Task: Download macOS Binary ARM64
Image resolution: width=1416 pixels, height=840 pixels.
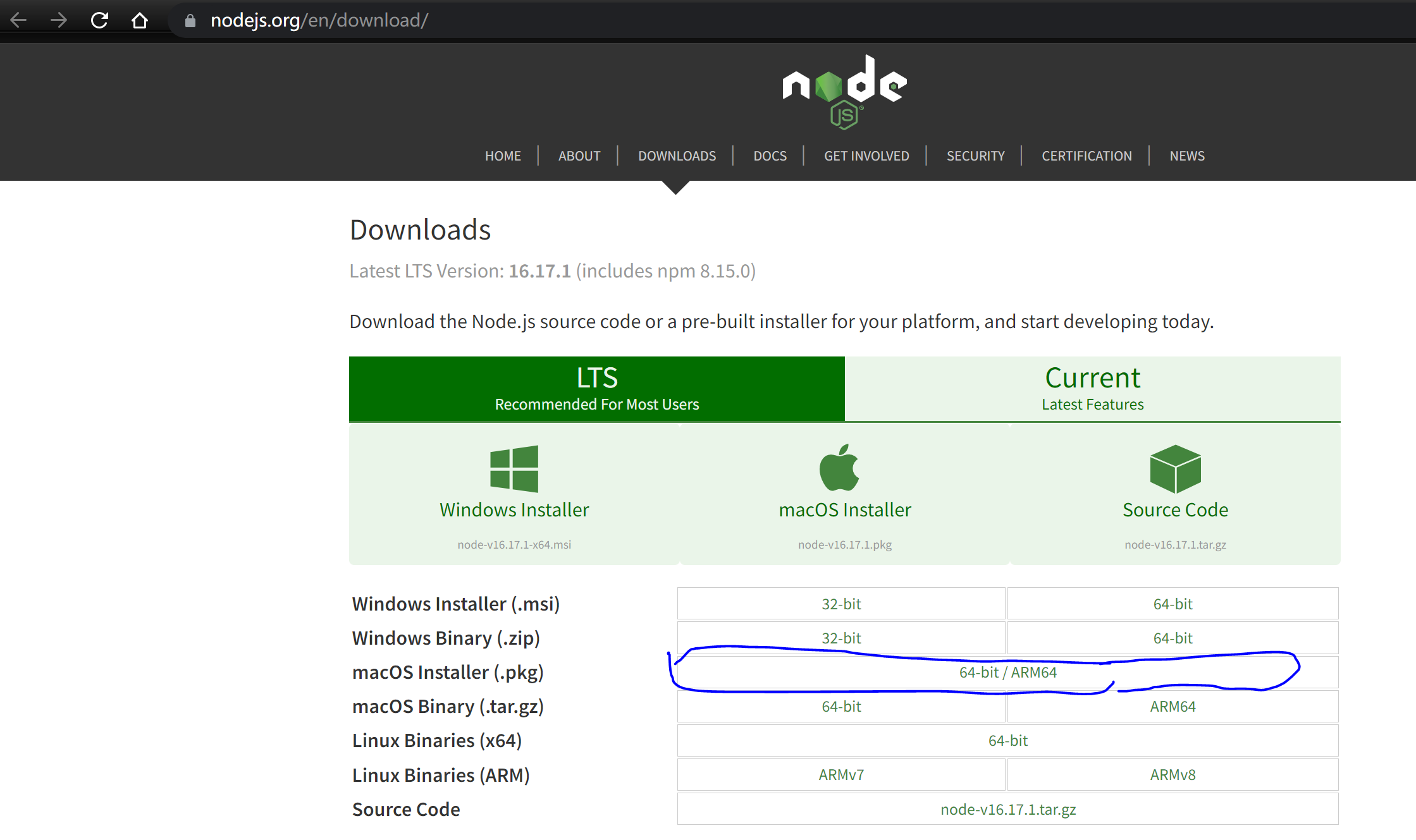Action: point(1173,706)
